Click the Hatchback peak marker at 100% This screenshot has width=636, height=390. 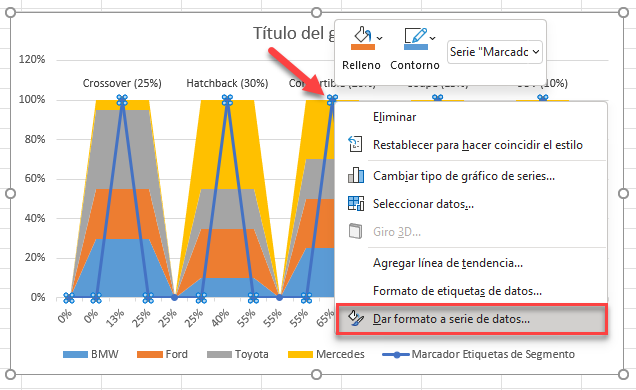pyautogui.click(x=227, y=100)
